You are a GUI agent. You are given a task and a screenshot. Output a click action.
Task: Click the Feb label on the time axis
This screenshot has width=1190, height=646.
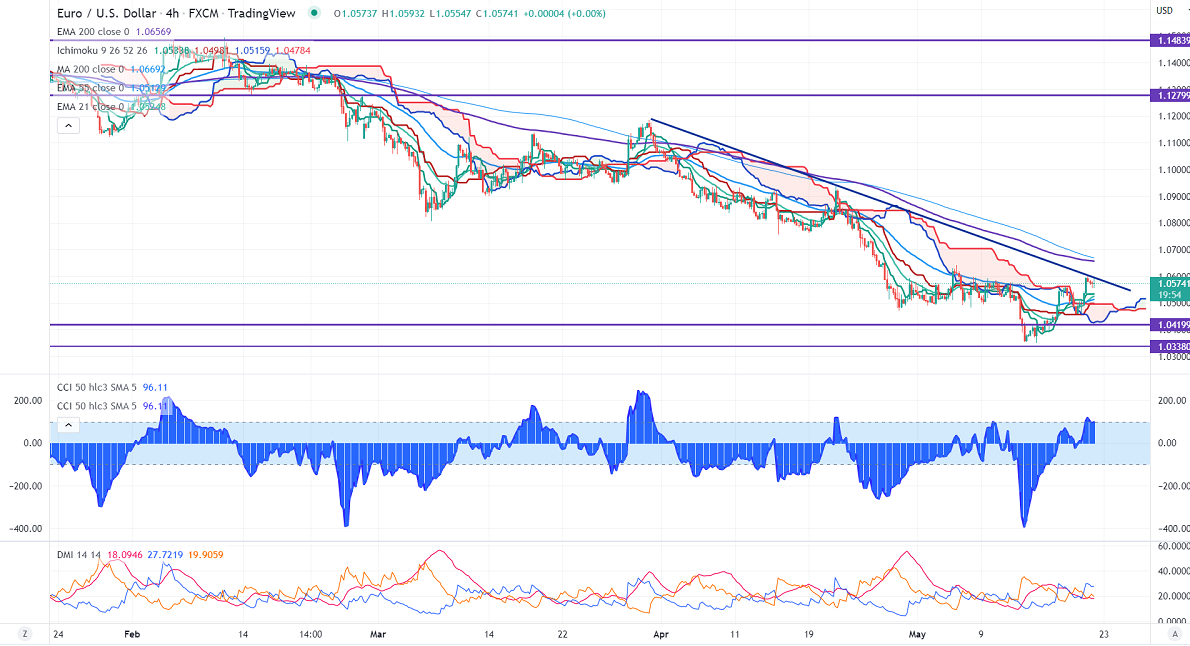(x=132, y=634)
